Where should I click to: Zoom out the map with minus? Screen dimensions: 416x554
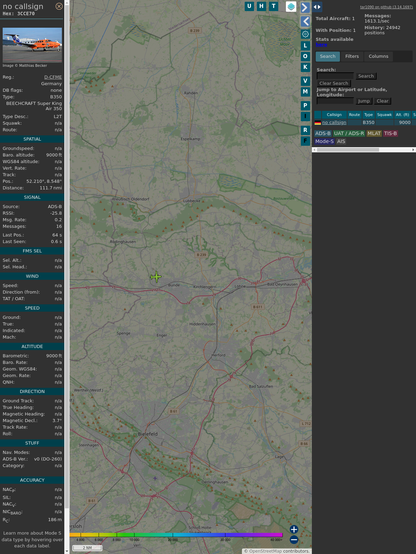point(294,540)
